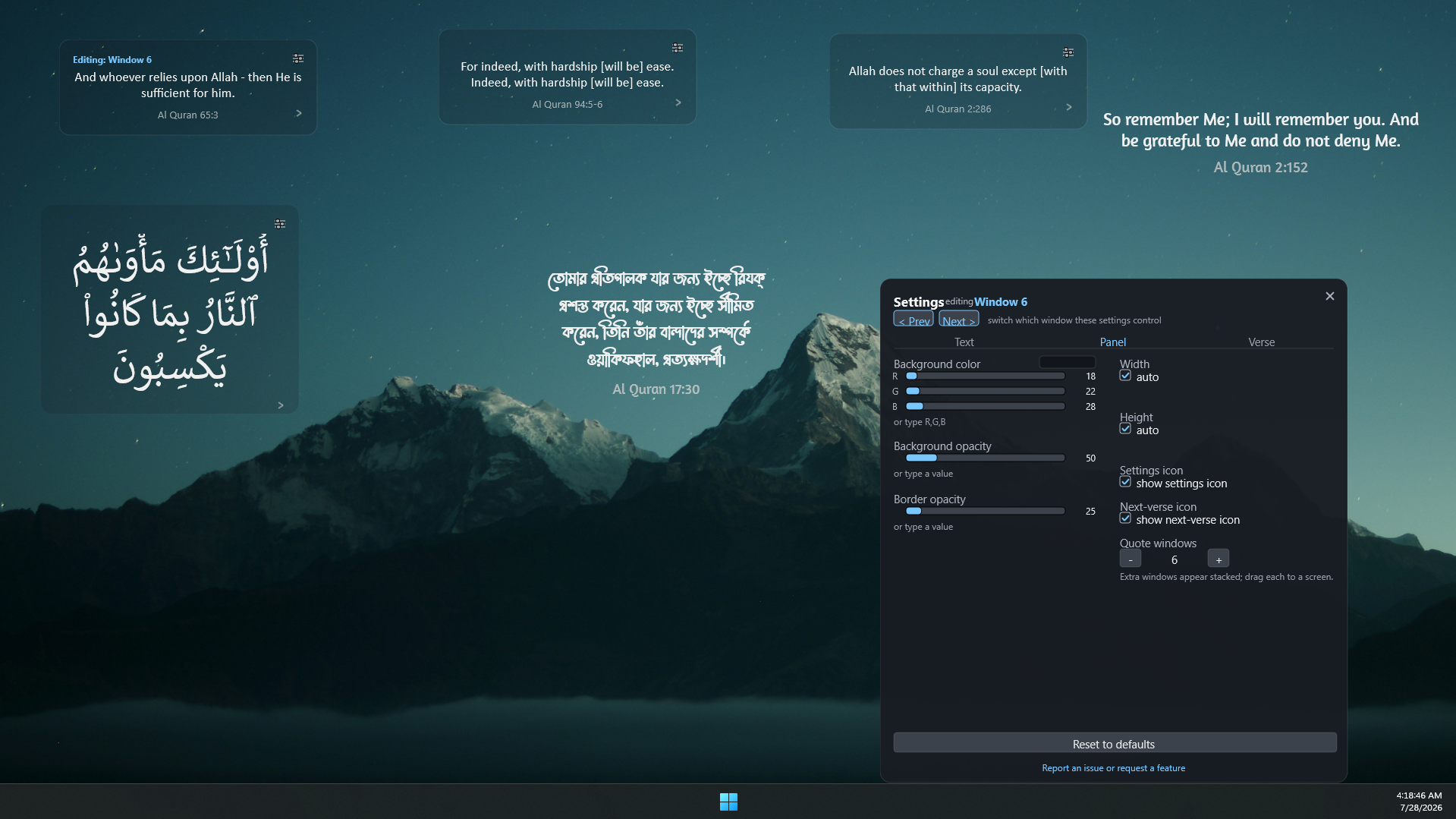
Task: Click the 'or type R,G,B' field
Action: pos(920,422)
